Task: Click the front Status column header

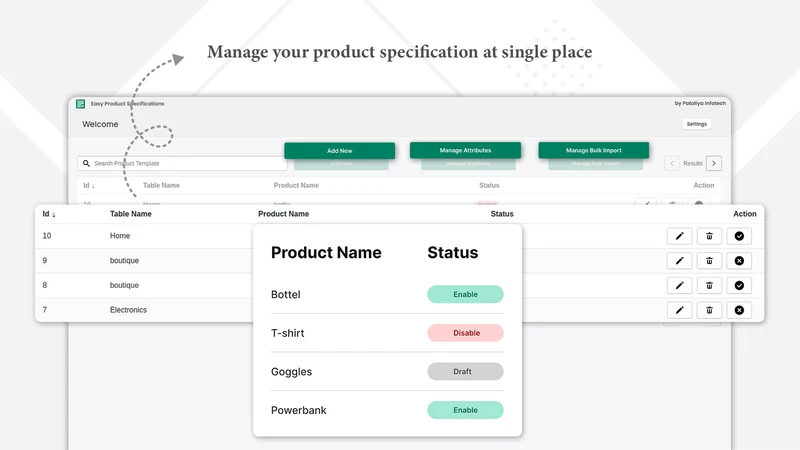Action: 502,214
